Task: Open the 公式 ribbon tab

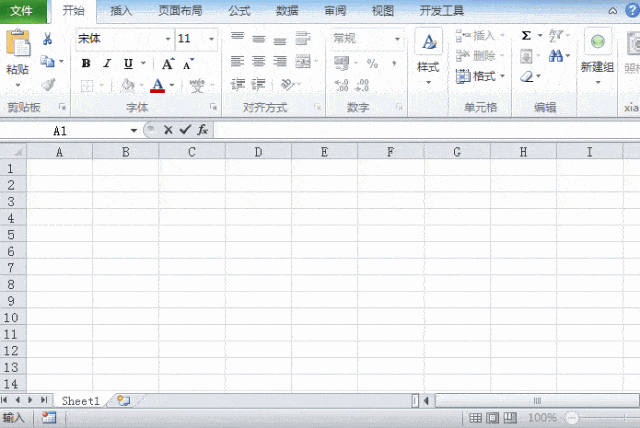Action: point(239,11)
